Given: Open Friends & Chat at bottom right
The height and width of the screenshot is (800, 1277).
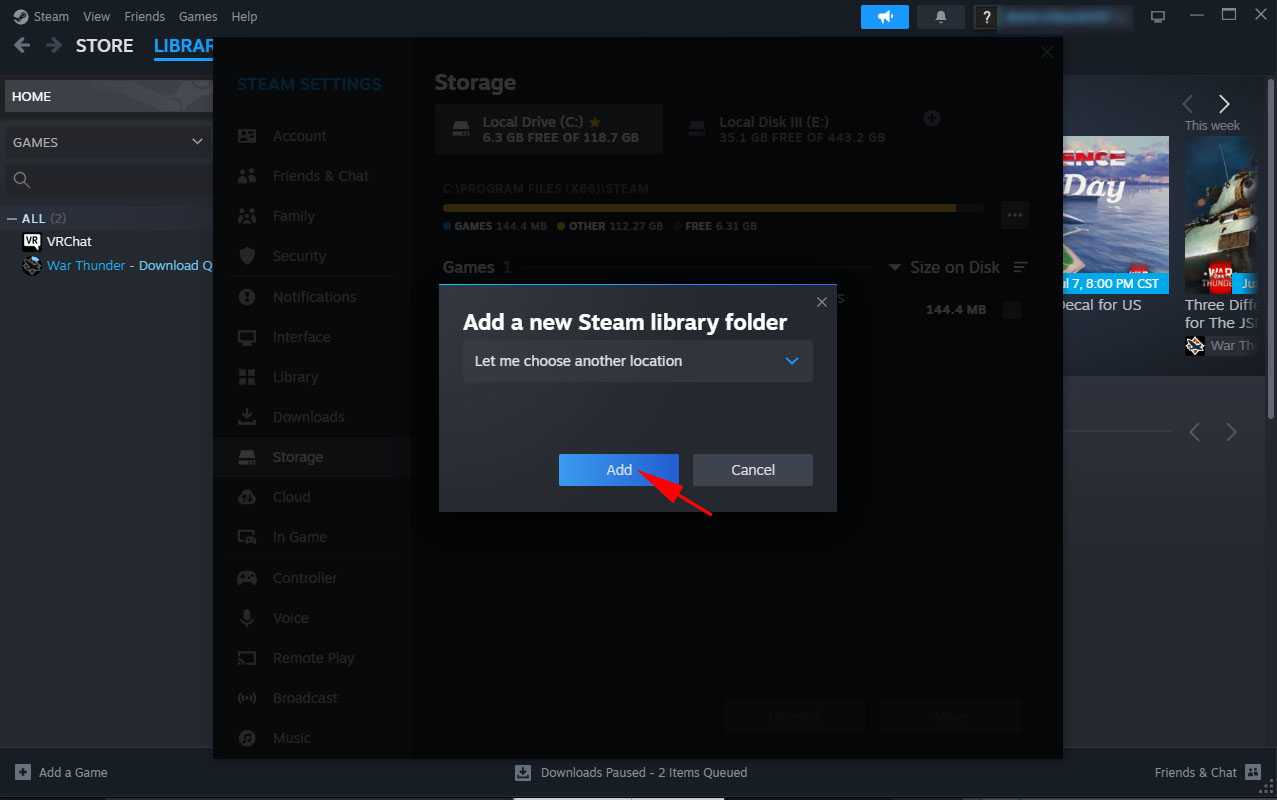Looking at the screenshot, I should coord(1209,772).
